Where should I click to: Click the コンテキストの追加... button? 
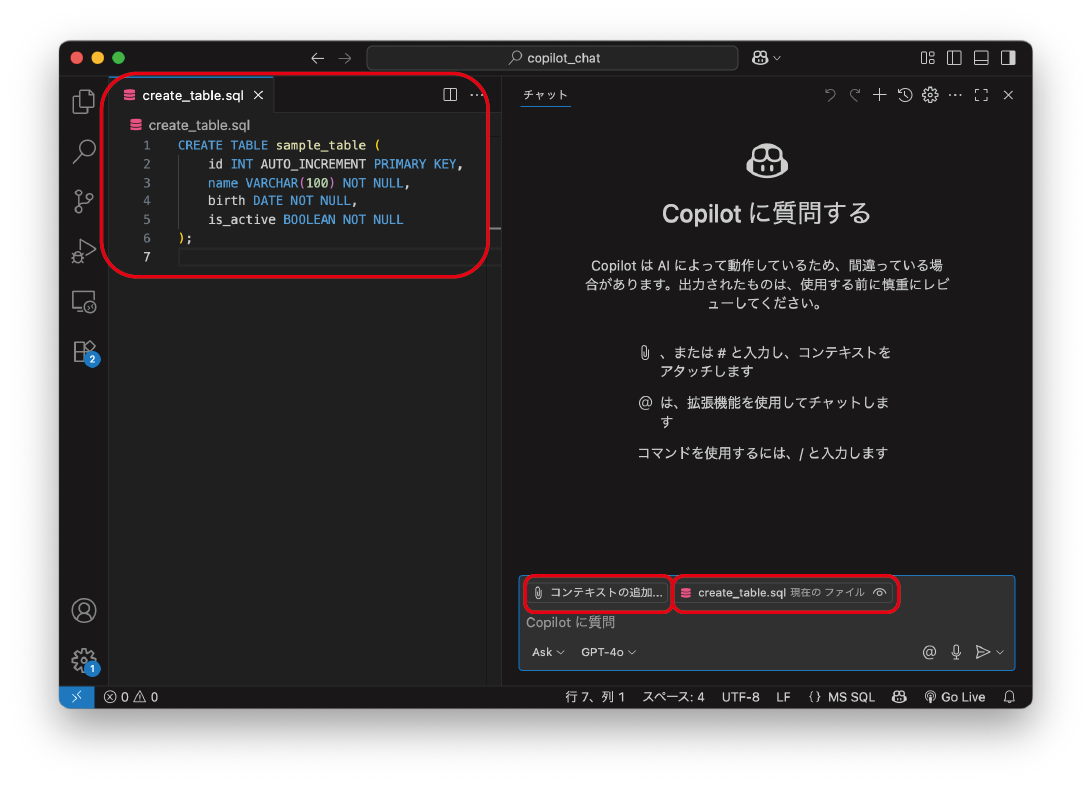click(598, 593)
